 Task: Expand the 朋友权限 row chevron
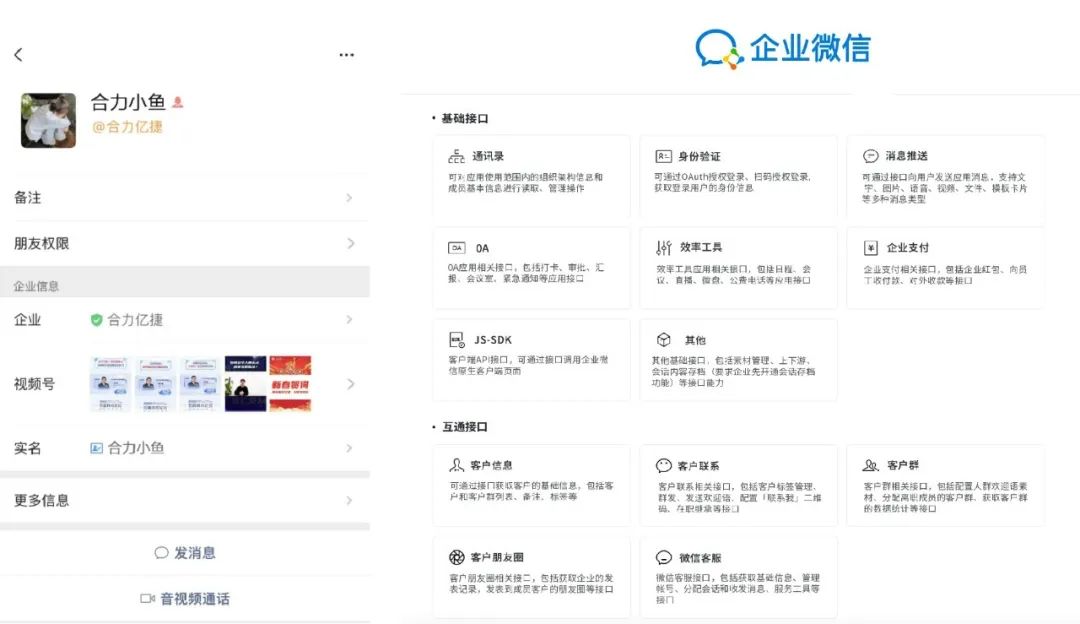(x=351, y=243)
